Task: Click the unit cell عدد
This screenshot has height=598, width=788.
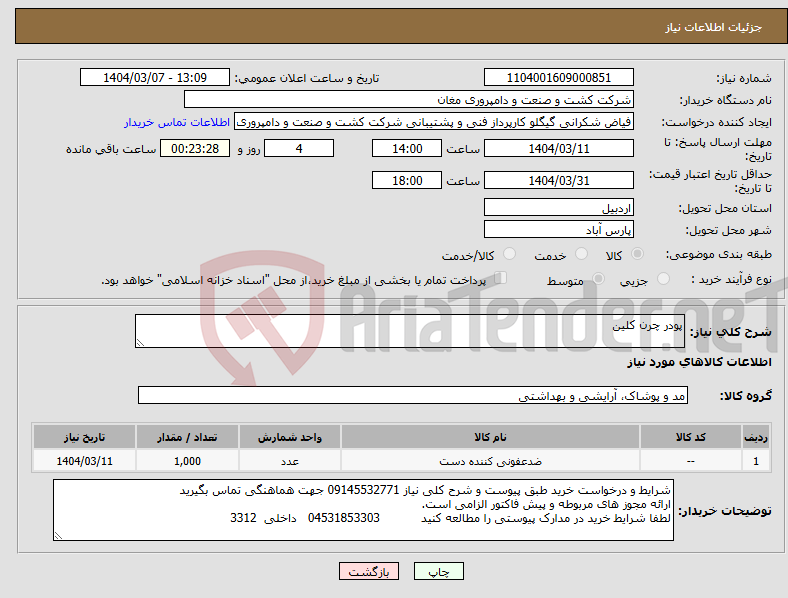Action: (290, 461)
